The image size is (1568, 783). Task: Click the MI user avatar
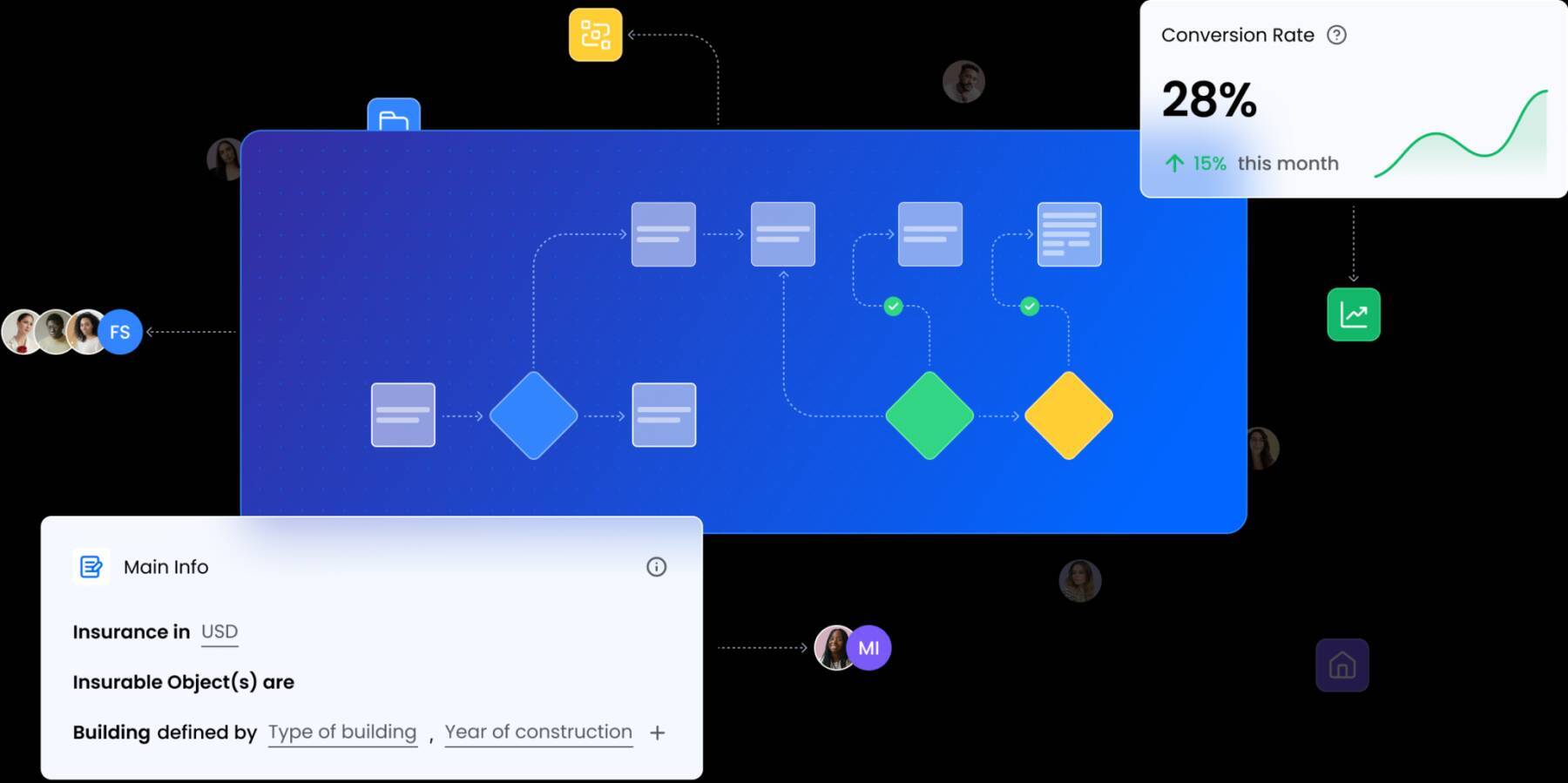point(868,648)
